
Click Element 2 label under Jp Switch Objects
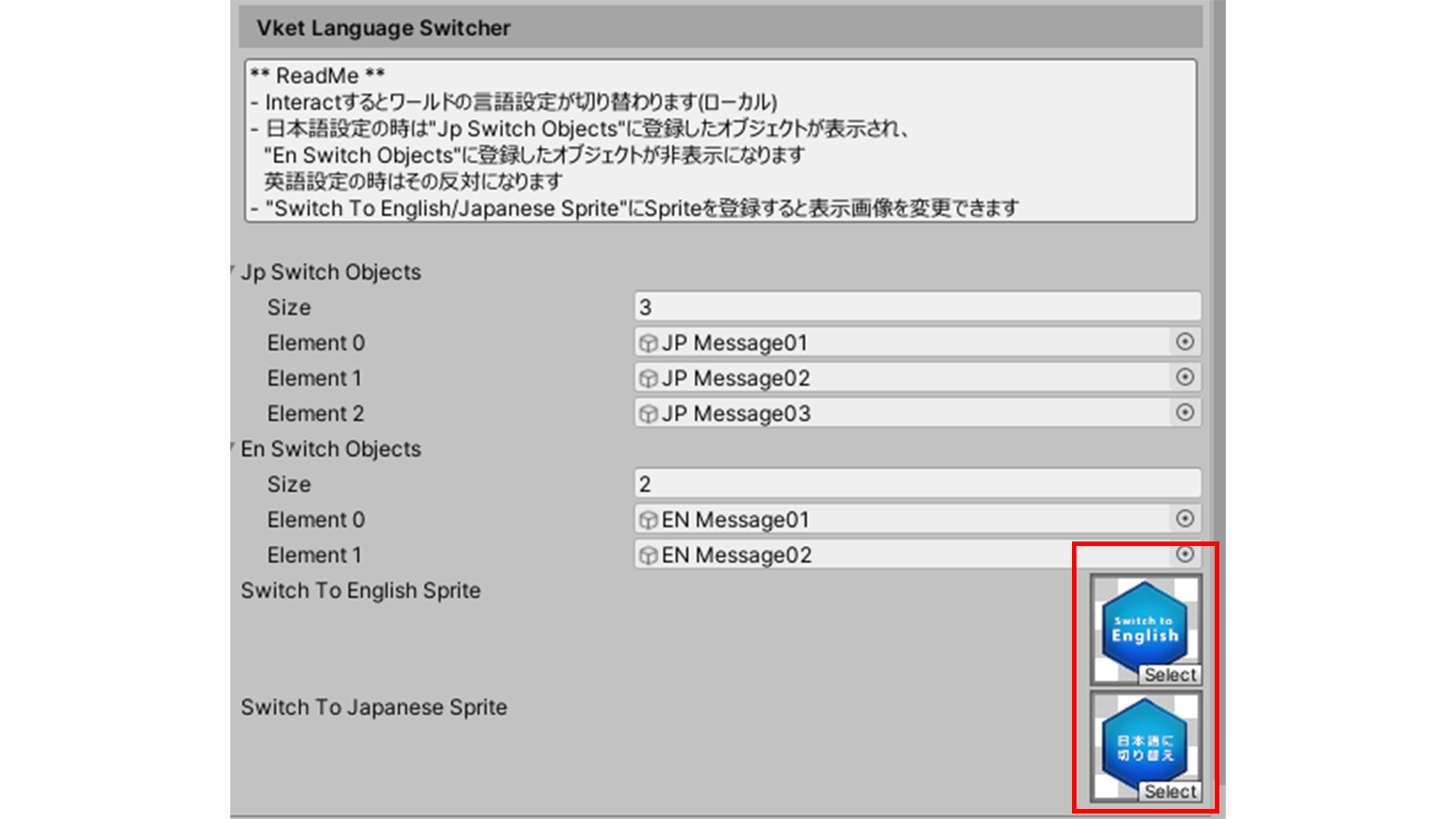[x=316, y=413]
